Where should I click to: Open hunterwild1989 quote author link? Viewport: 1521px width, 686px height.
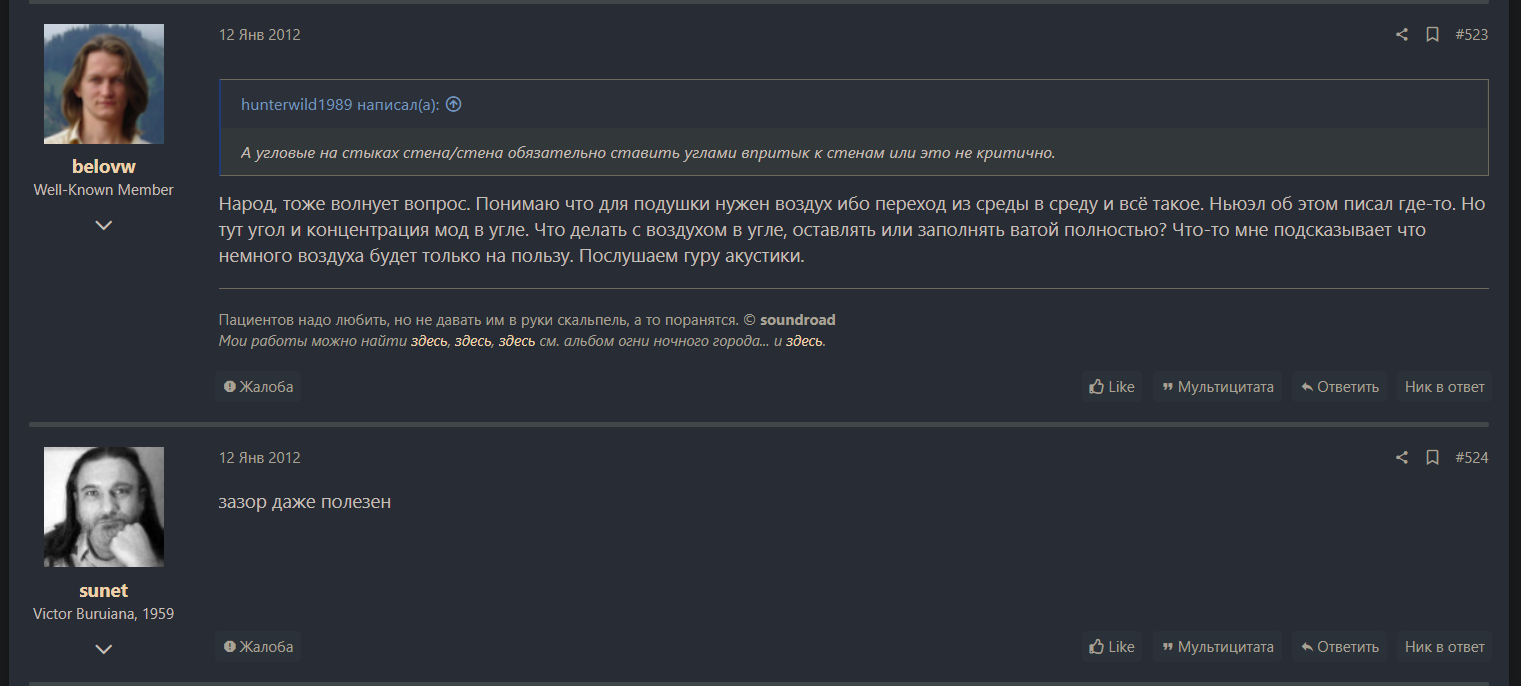(x=296, y=104)
